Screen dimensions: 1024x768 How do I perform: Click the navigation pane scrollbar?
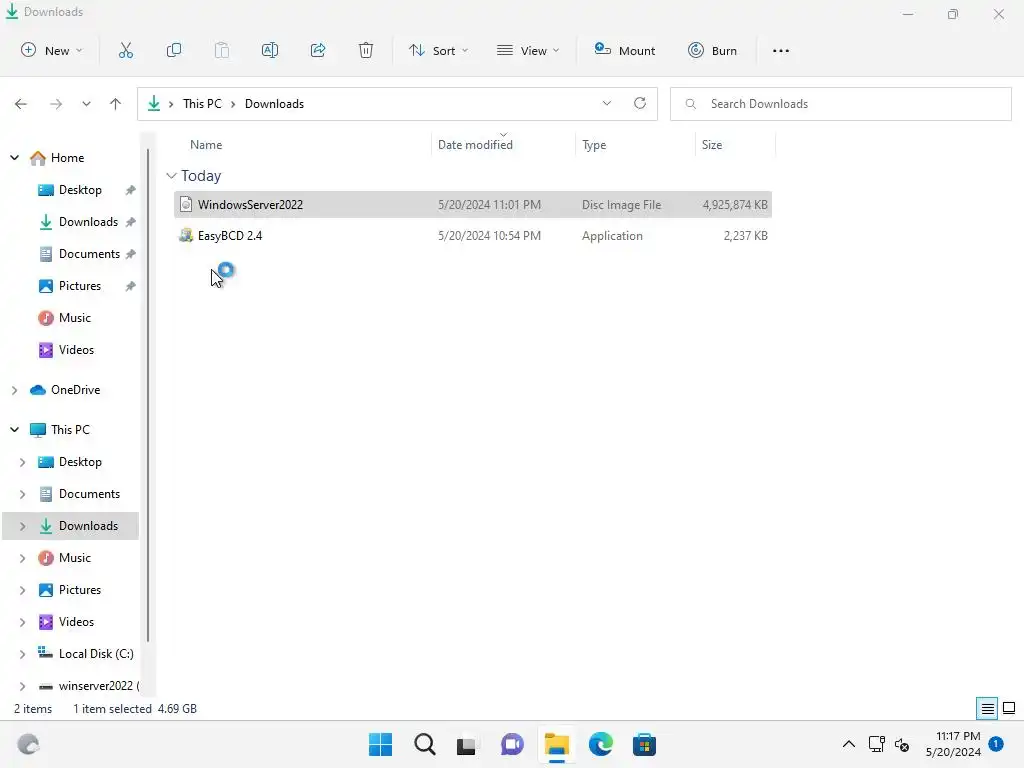tap(148, 395)
